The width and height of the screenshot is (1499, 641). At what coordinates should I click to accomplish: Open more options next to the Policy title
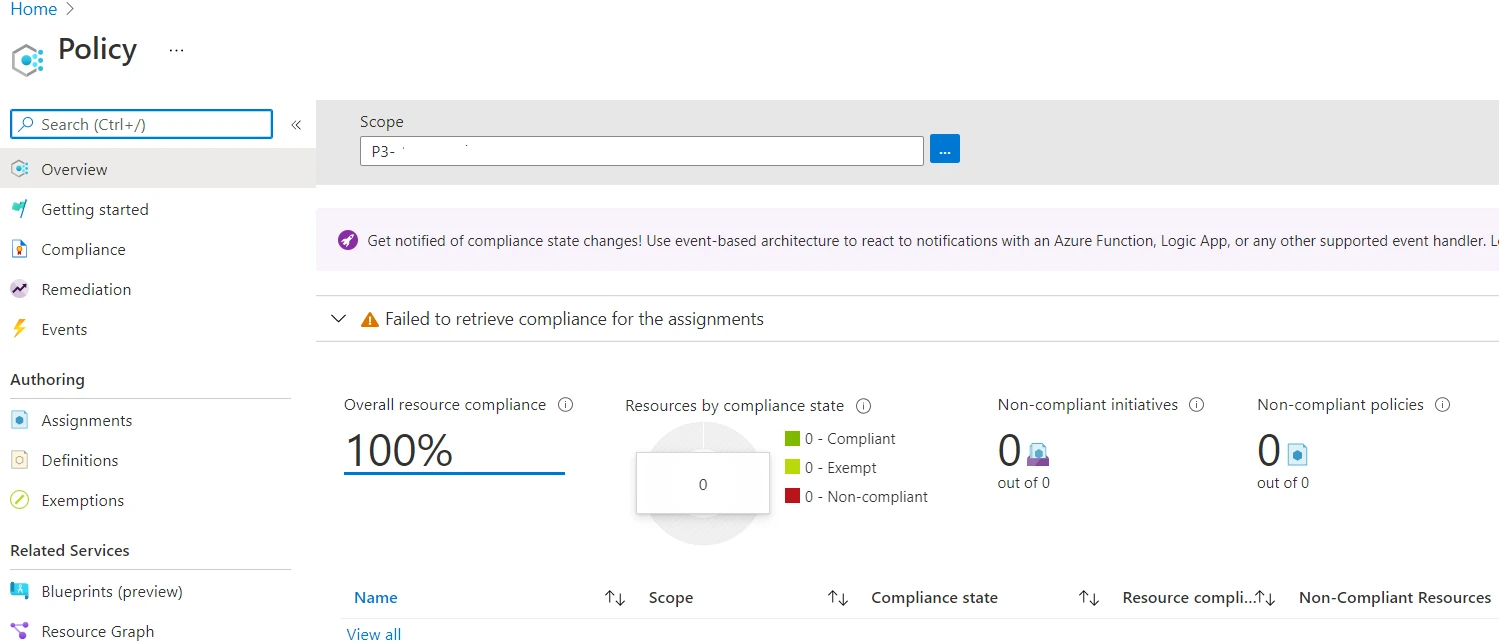[176, 50]
